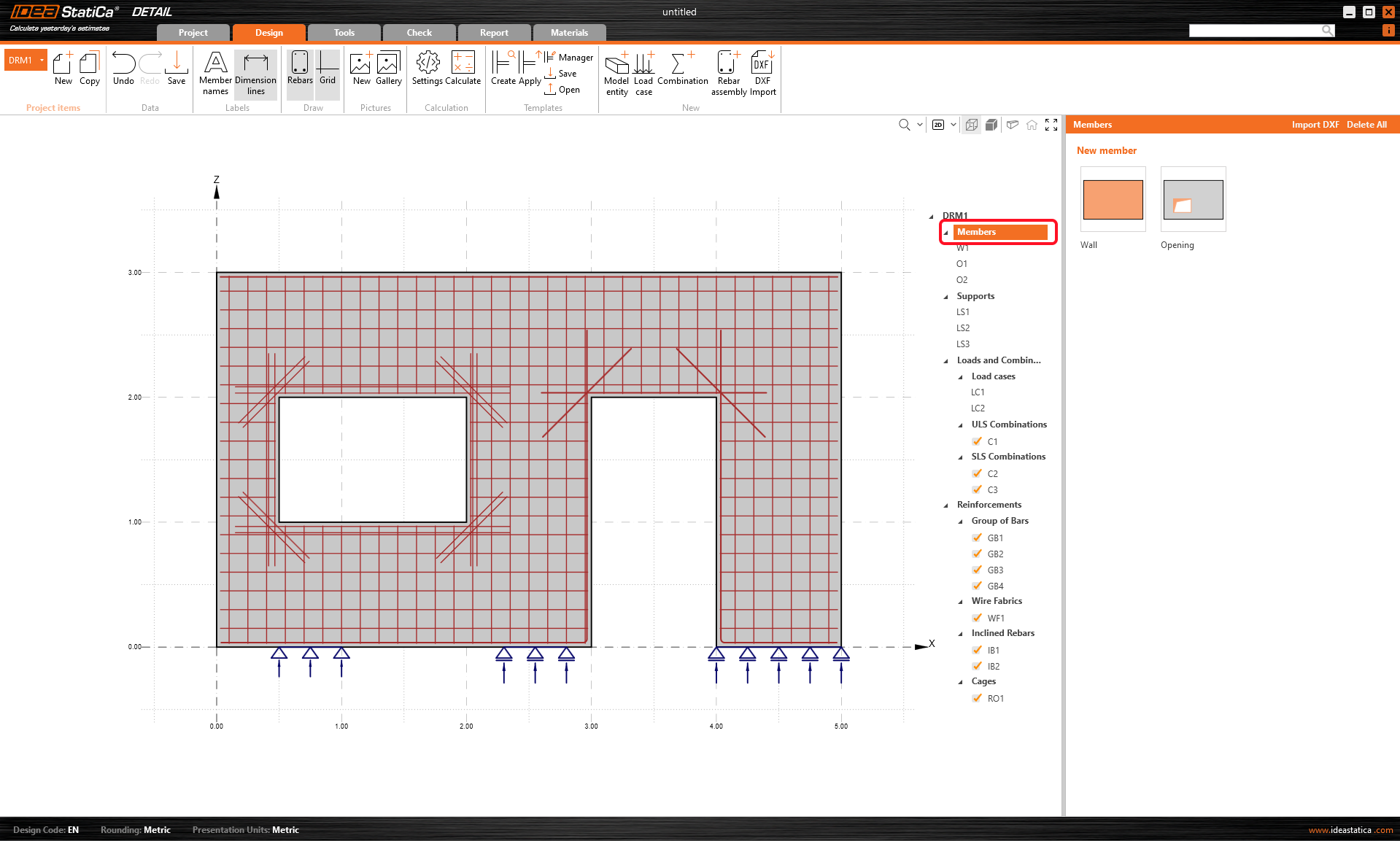Click Delete All in the Members panel

pos(1365,125)
